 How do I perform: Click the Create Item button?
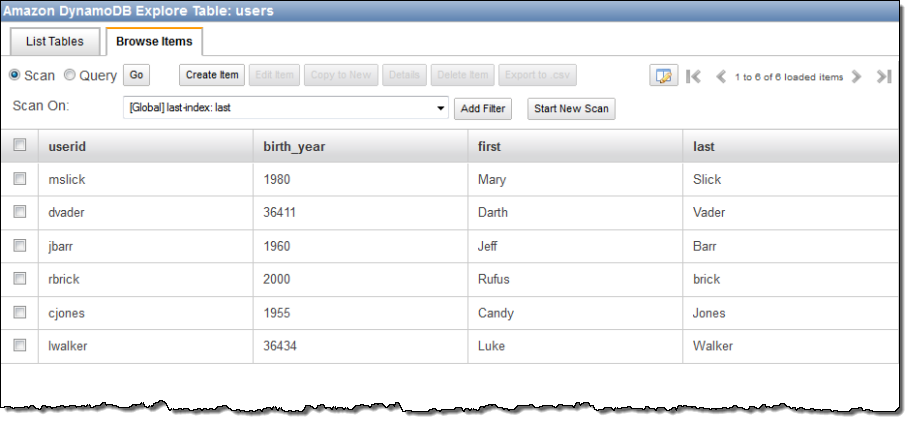point(212,76)
